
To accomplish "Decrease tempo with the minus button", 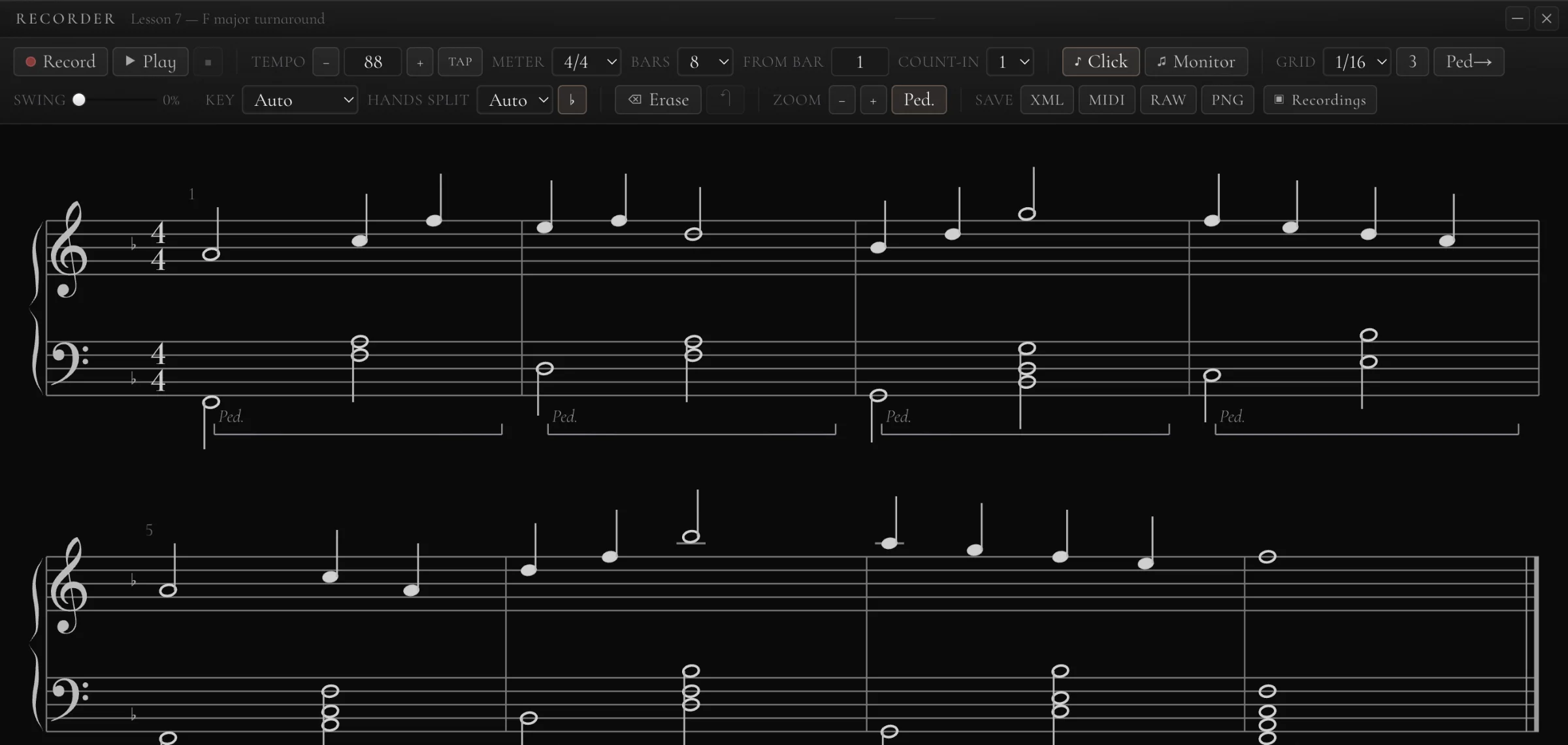I will coord(325,61).
